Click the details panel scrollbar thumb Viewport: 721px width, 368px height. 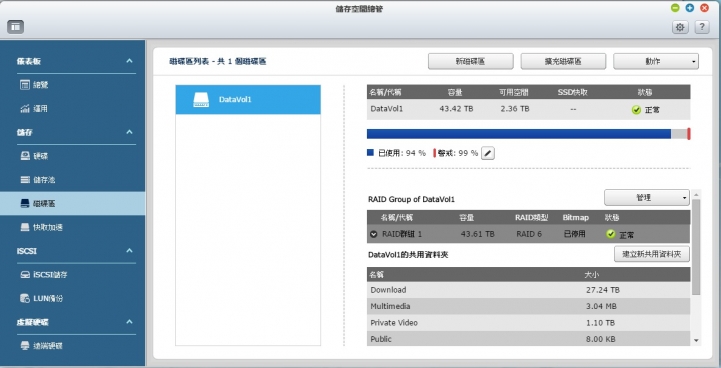pos(696,247)
